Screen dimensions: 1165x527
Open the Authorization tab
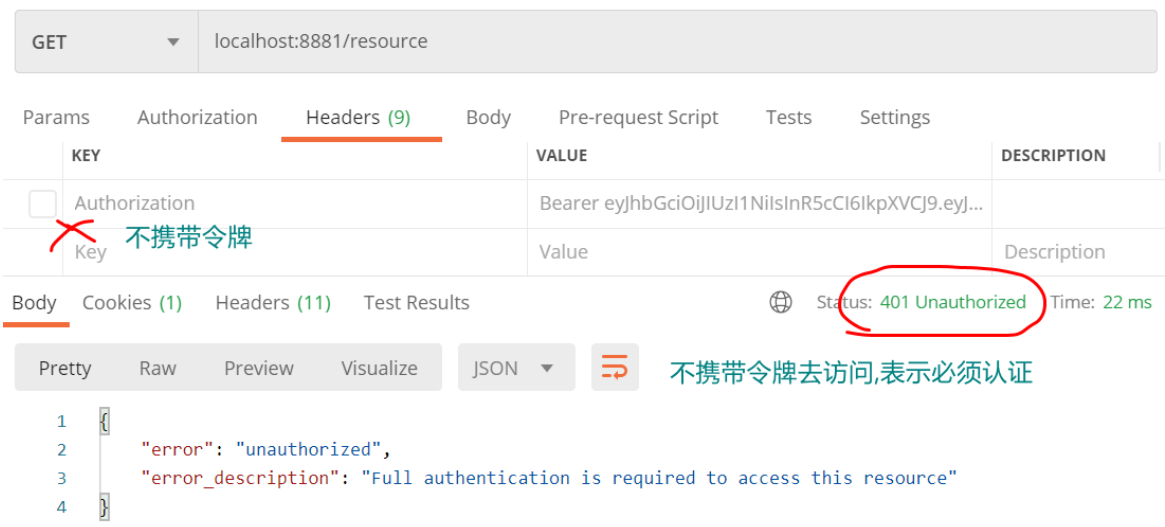(197, 117)
